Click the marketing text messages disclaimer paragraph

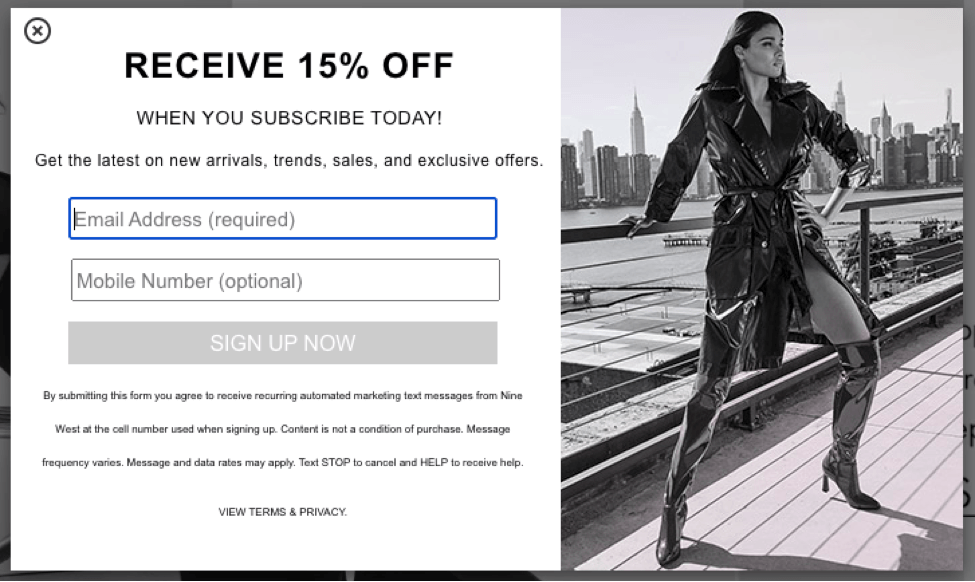coord(283,429)
